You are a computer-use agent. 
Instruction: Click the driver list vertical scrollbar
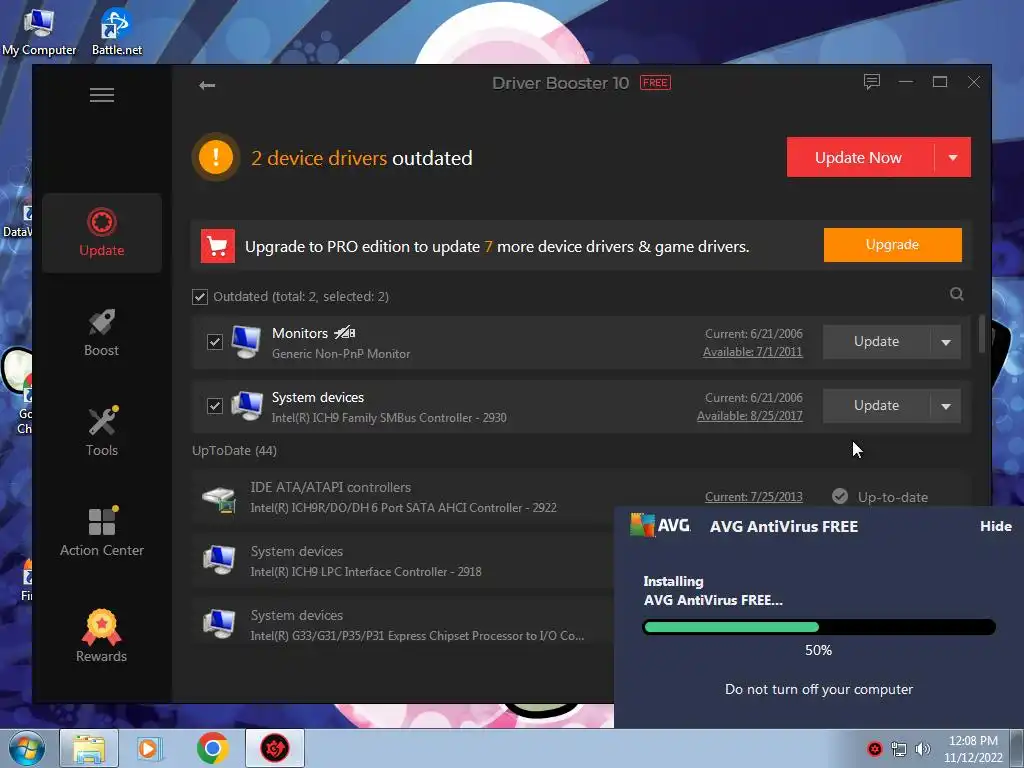982,334
